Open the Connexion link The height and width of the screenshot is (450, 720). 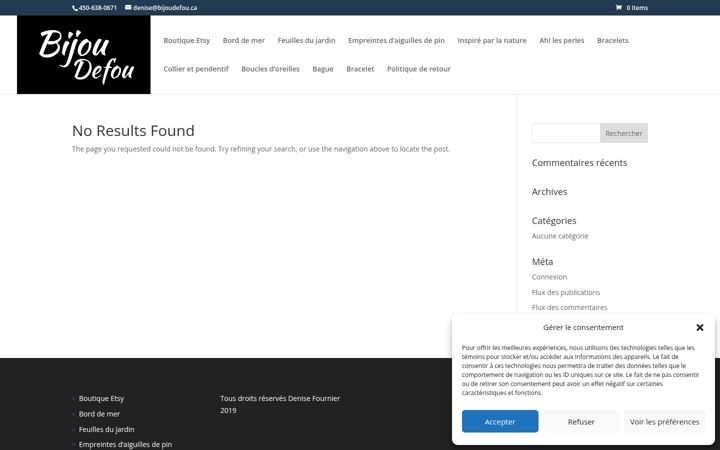tap(549, 277)
